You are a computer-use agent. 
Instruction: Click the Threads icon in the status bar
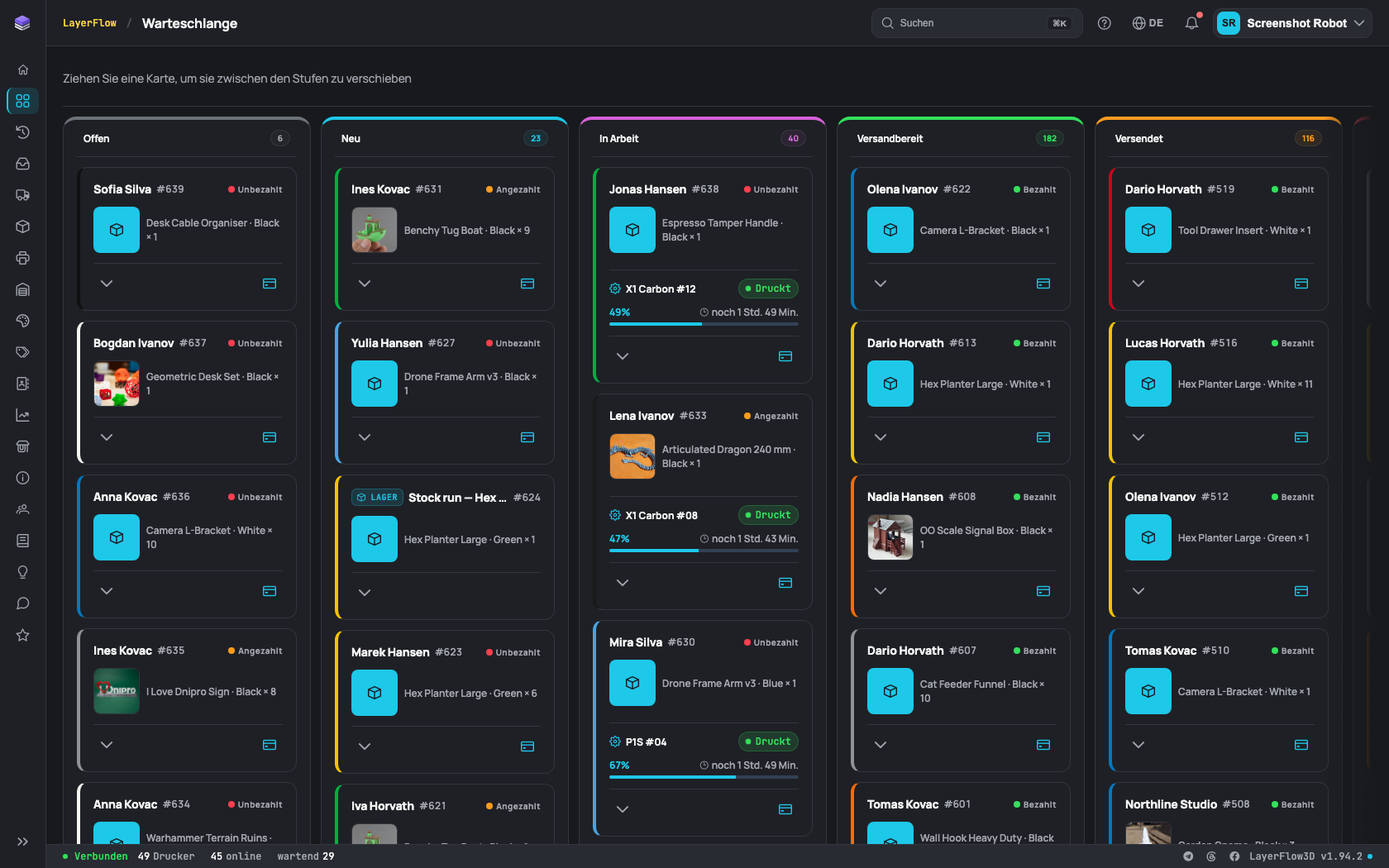pos(1211,856)
